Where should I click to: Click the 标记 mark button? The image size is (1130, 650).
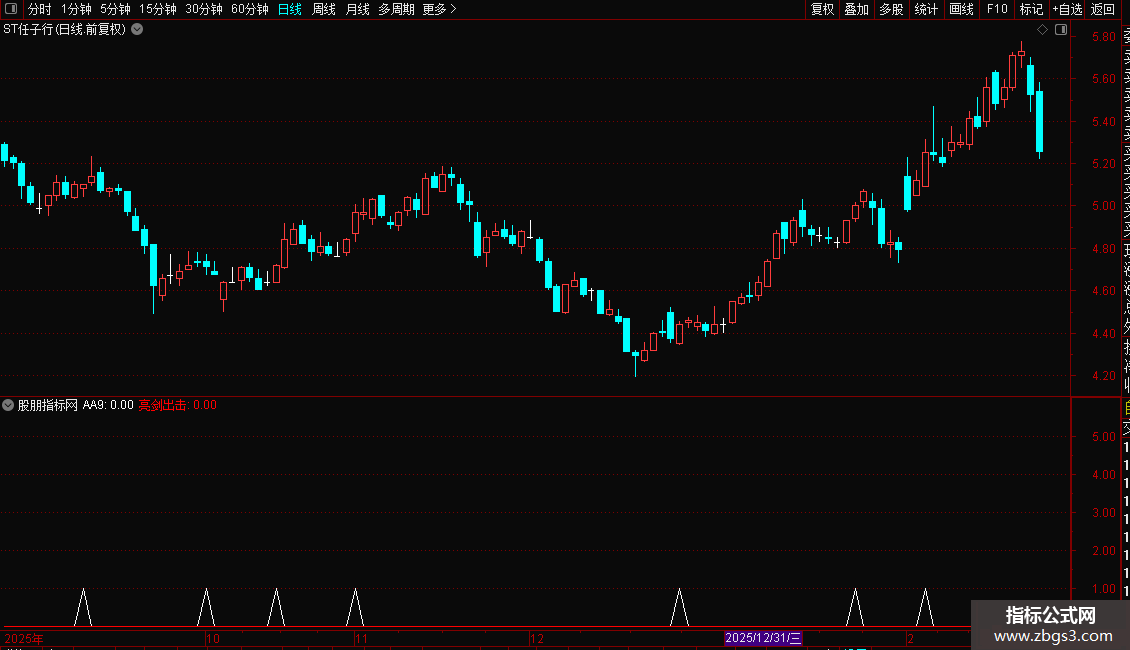[1031, 9]
